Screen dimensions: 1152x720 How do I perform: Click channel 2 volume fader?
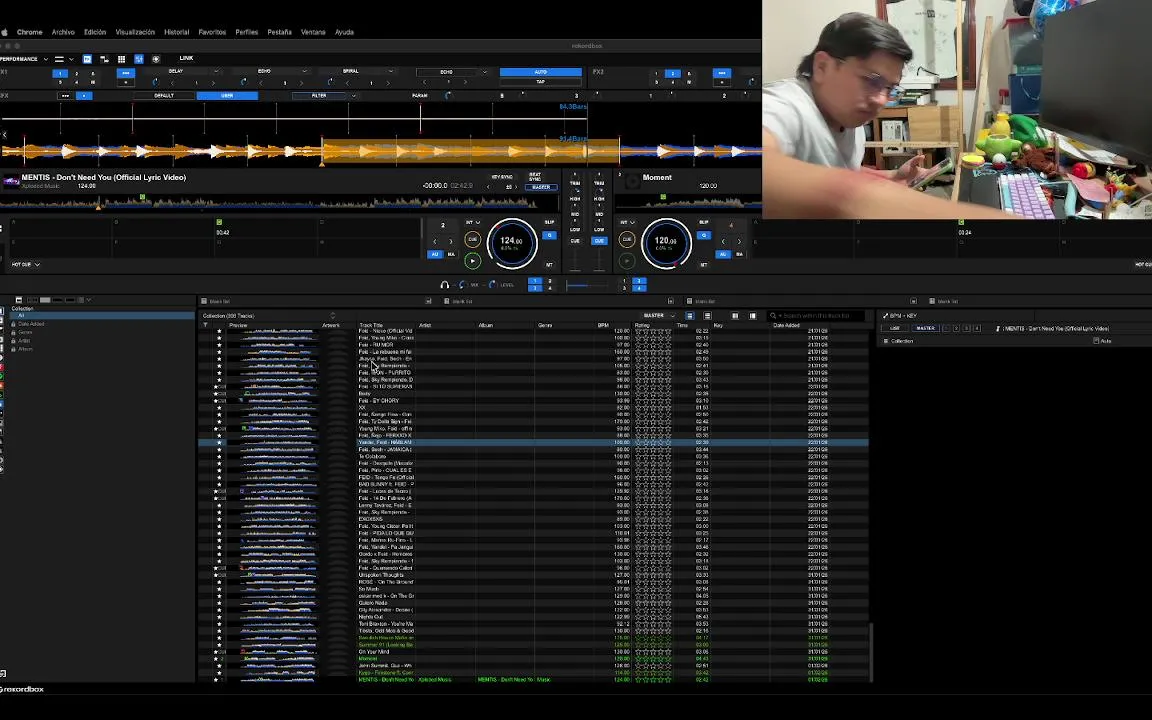click(x=599, y=259)
